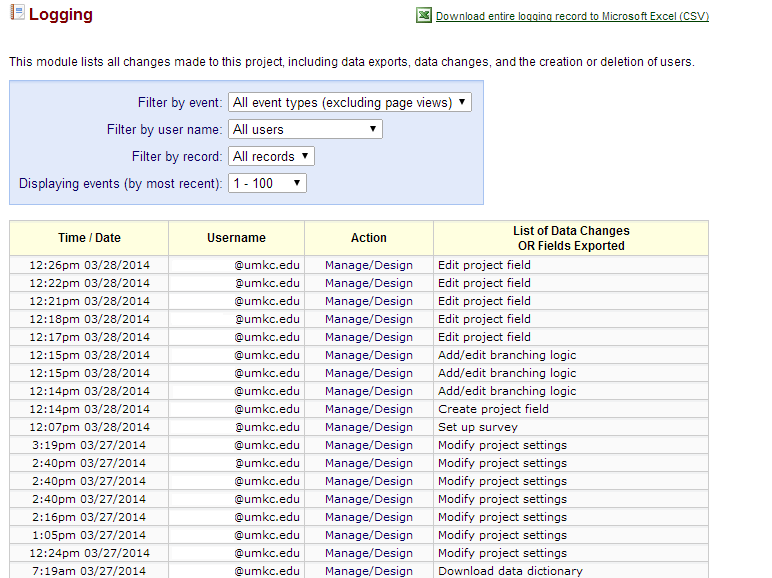Viewport: 772px width, 578px height.
Task: Open the Displaying events range dropdown
Action: click(267, 183)
